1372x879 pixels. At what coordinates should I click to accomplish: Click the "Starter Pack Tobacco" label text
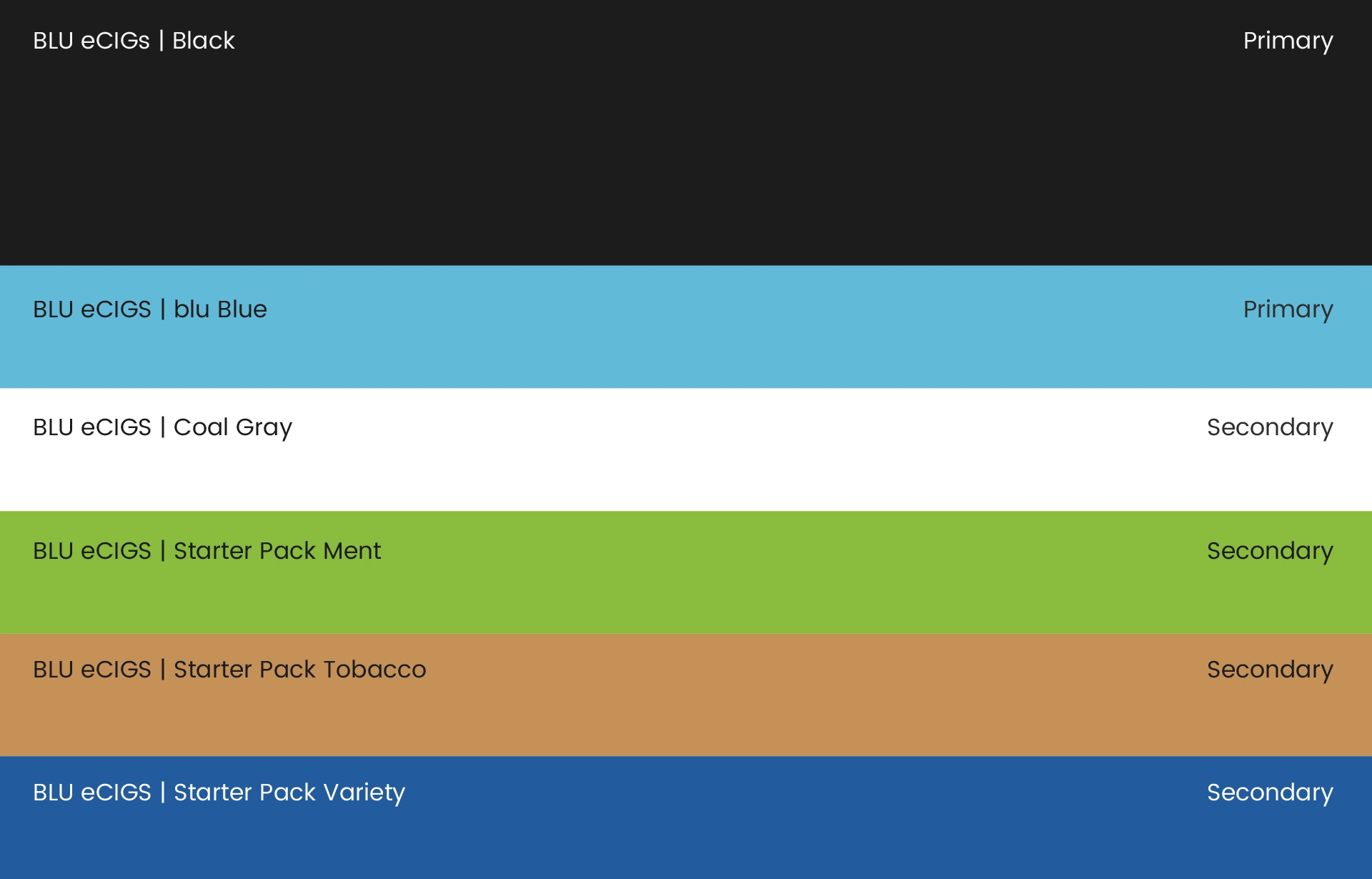coord(300,670)
